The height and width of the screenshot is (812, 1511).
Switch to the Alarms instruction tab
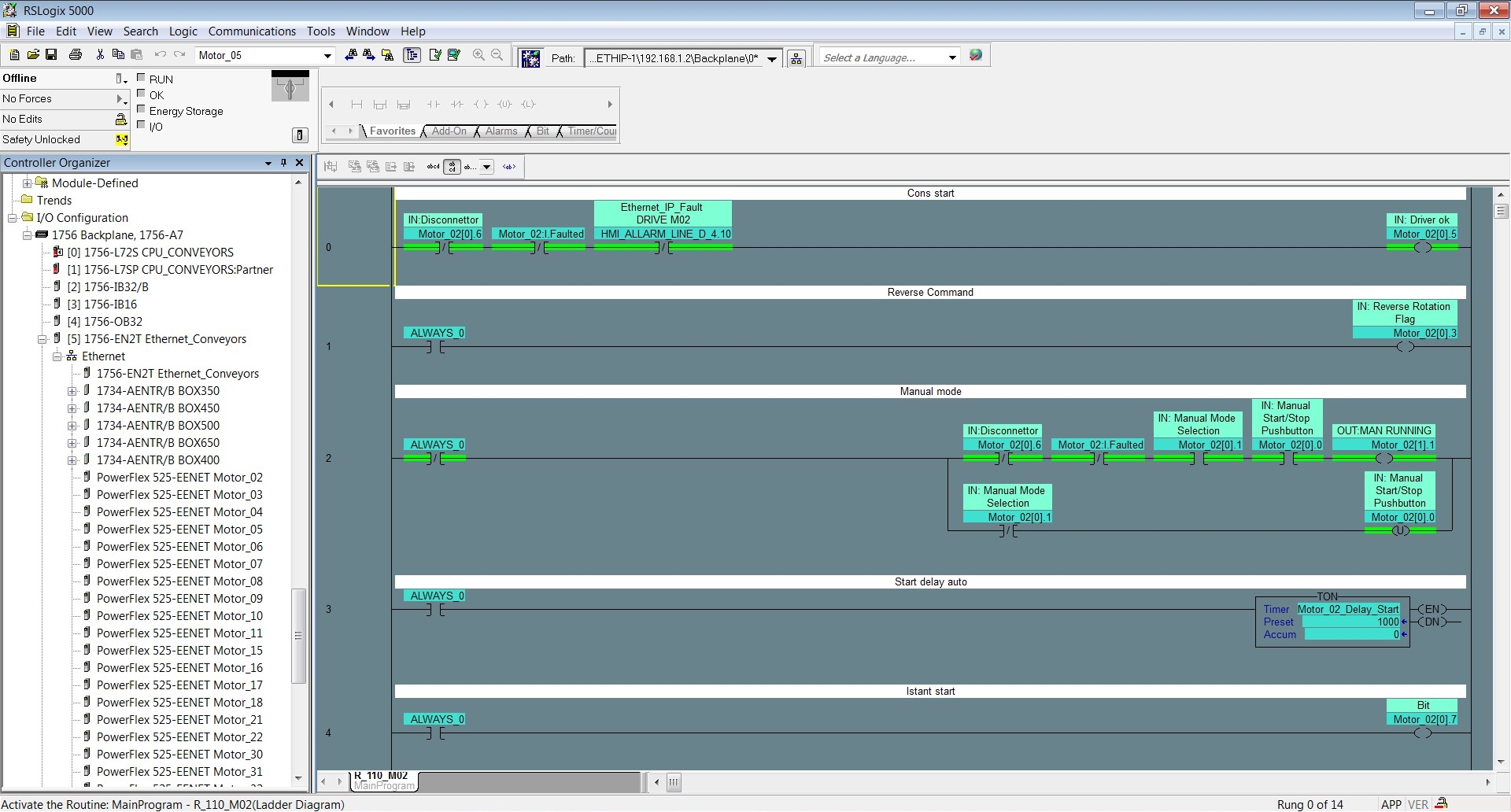pos(501,131)
